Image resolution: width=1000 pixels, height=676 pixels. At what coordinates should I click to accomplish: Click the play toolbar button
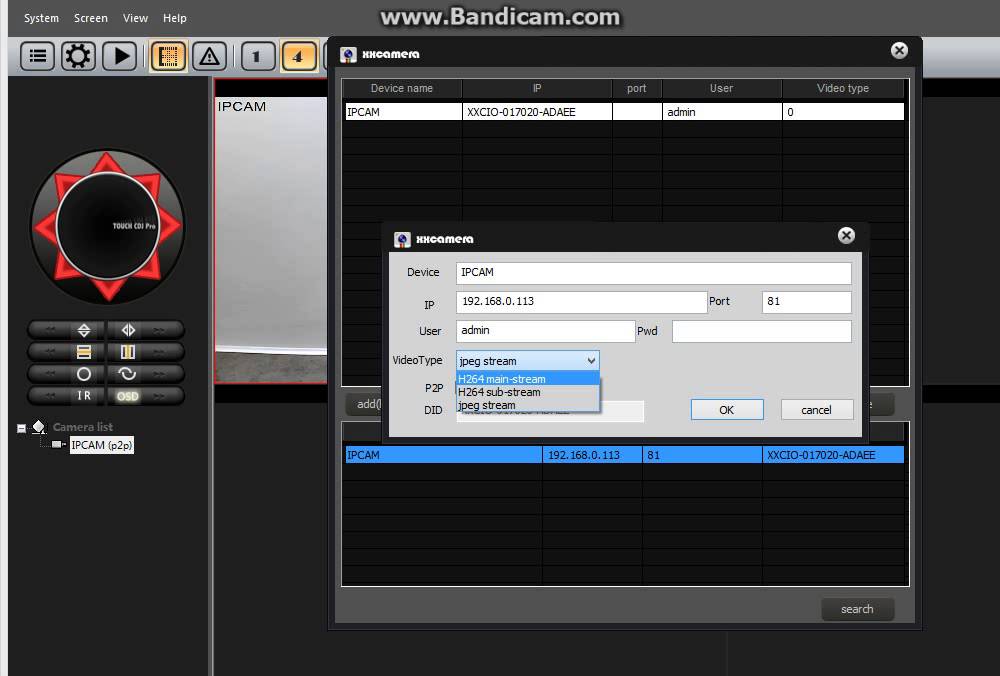(x=119, y=56)
